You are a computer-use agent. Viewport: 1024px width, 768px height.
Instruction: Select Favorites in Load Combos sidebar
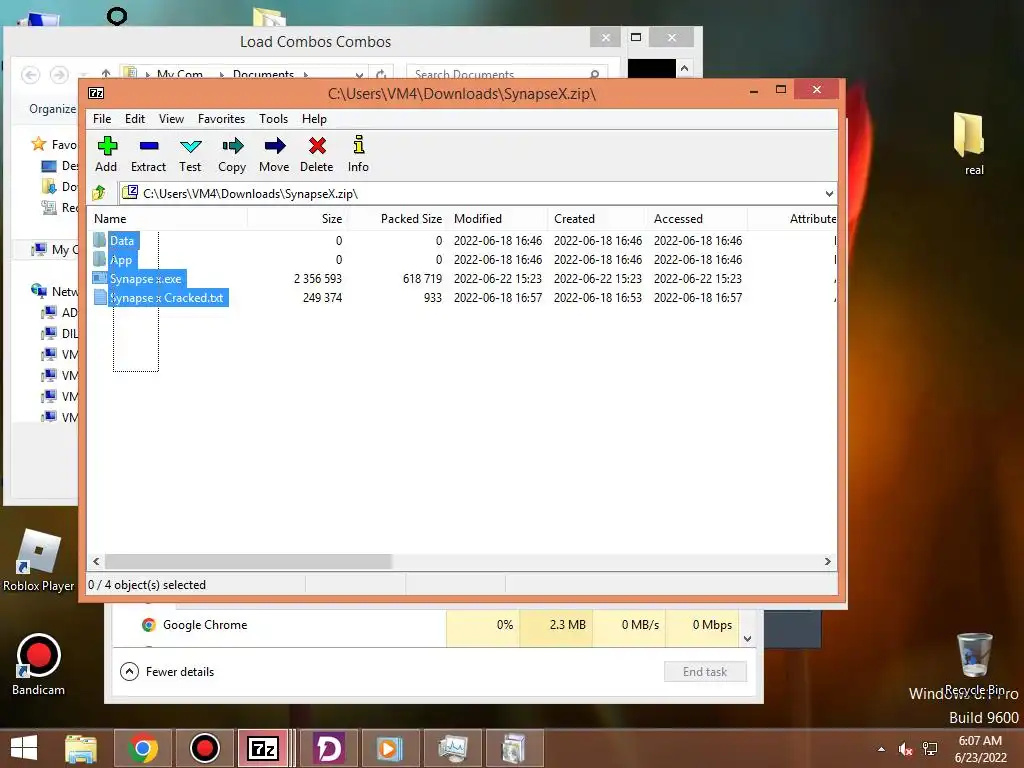point(54,144)
